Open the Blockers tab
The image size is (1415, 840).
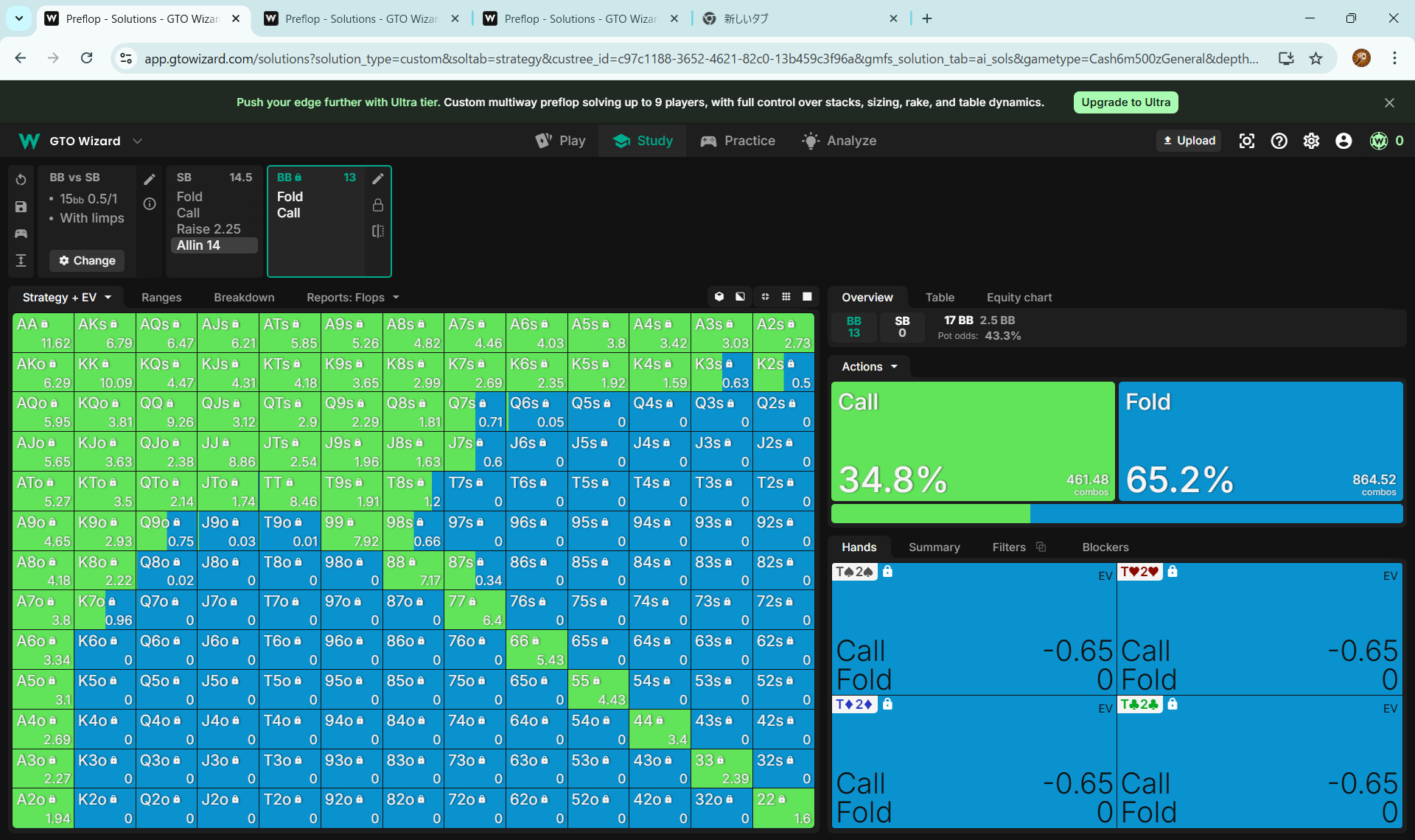coord(1105,547)
